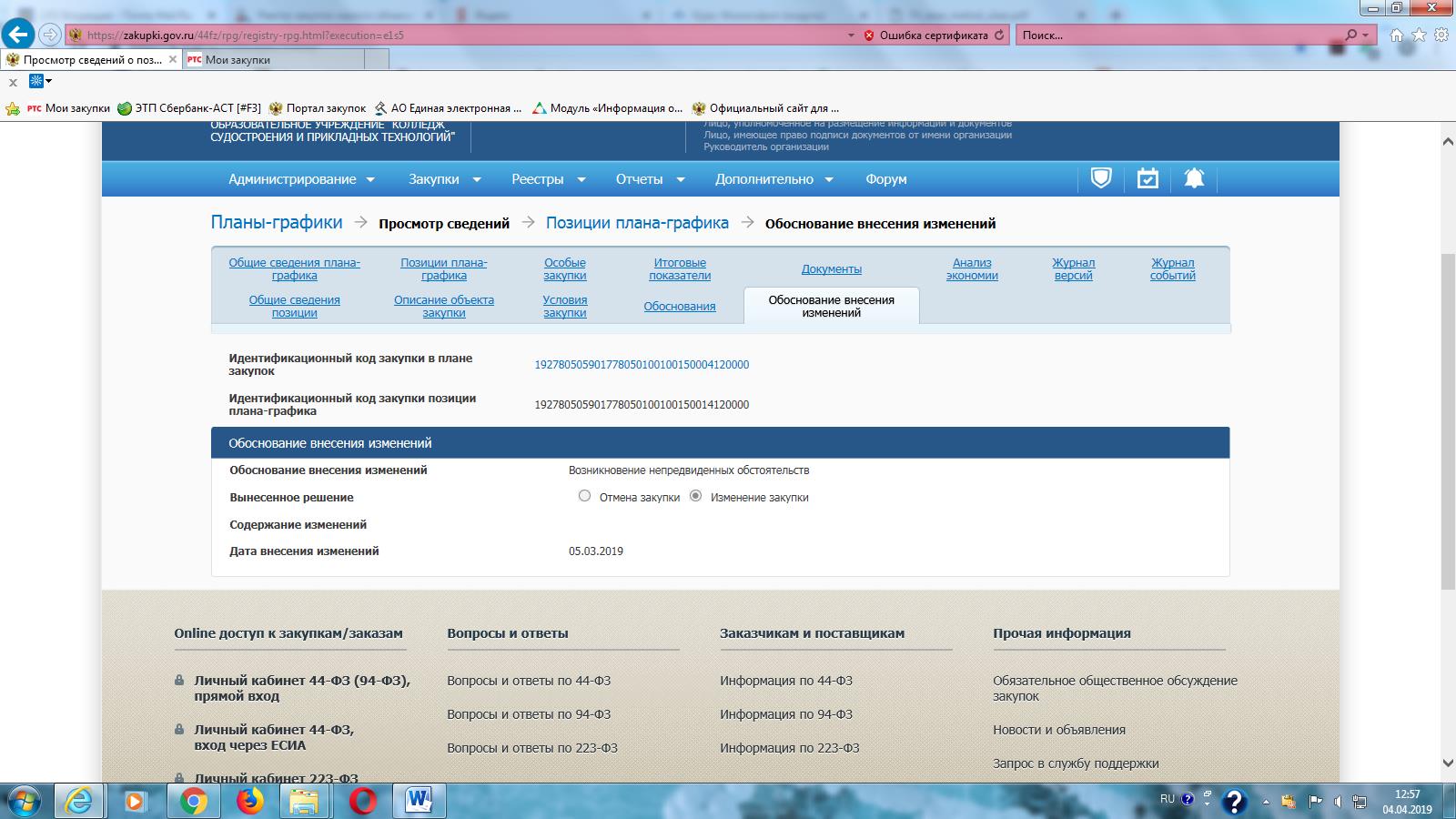Select Изменение закупки radio button
Viewport: 1456px width, 819px height.
pyautogui.click(x=695, y=496)
